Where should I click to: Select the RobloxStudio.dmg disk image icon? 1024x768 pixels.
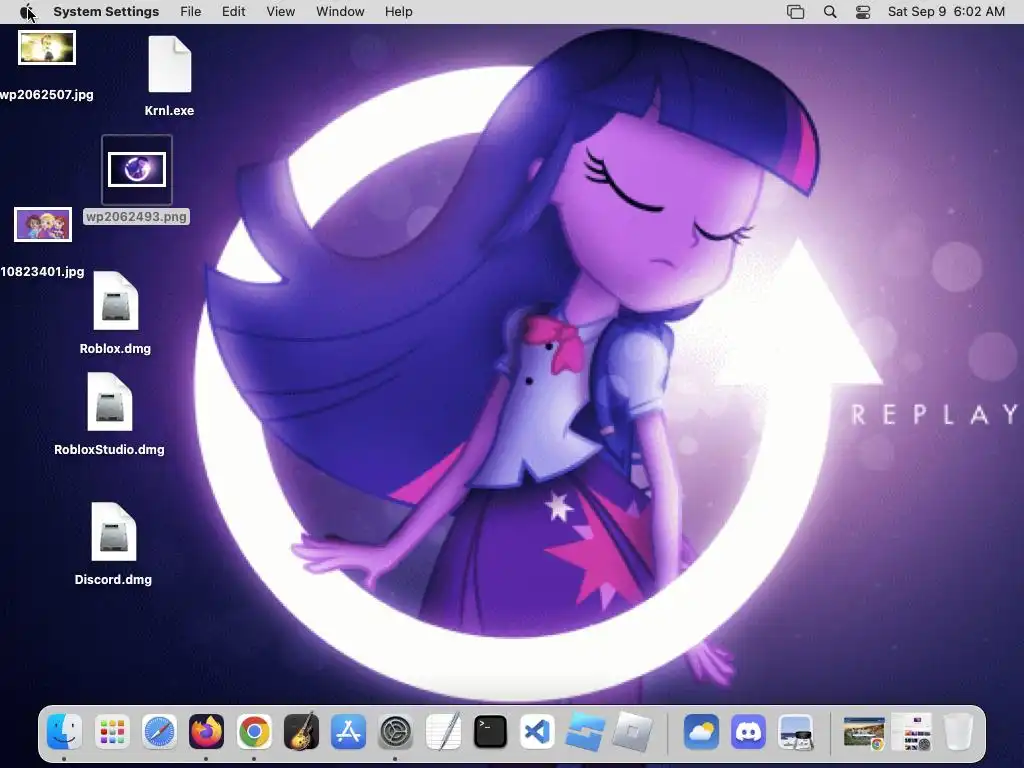(x=110, y=402)
